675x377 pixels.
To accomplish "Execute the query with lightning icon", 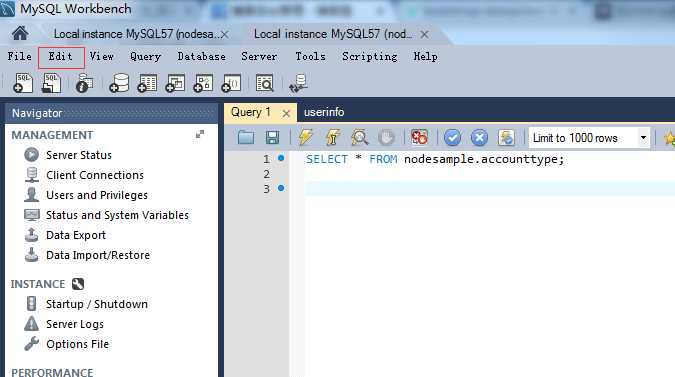I will 306,137.
